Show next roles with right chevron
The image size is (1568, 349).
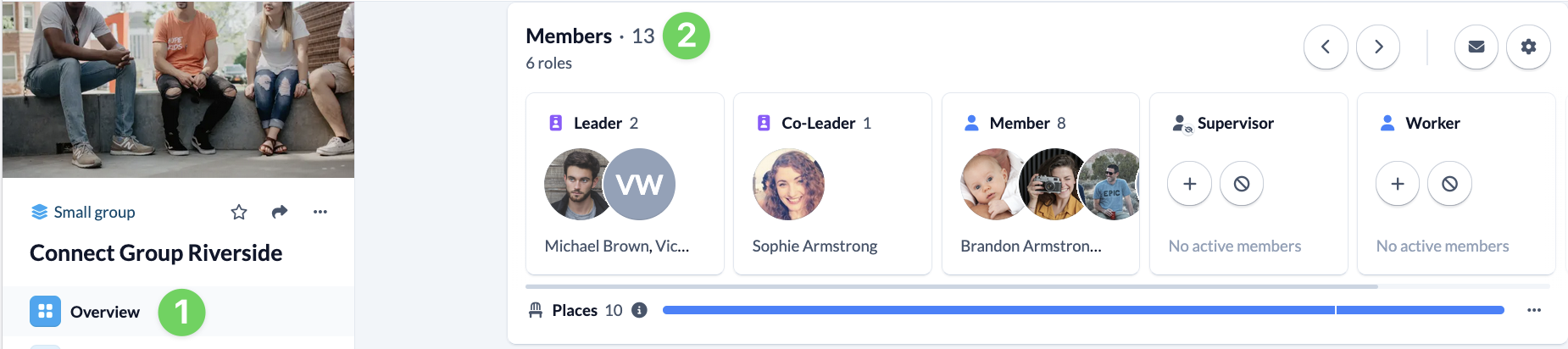(x=1378, y=47)
